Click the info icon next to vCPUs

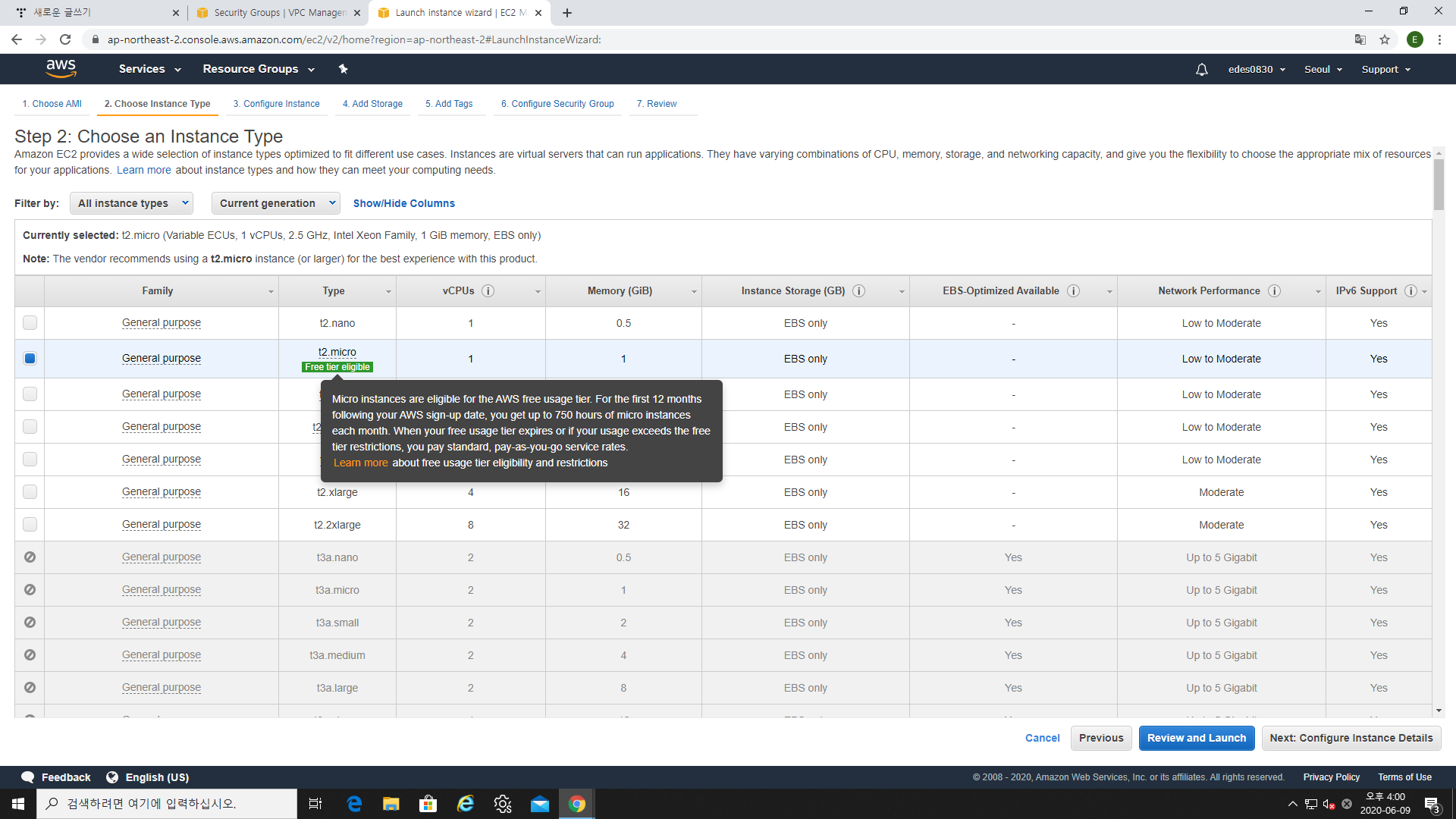488,290
